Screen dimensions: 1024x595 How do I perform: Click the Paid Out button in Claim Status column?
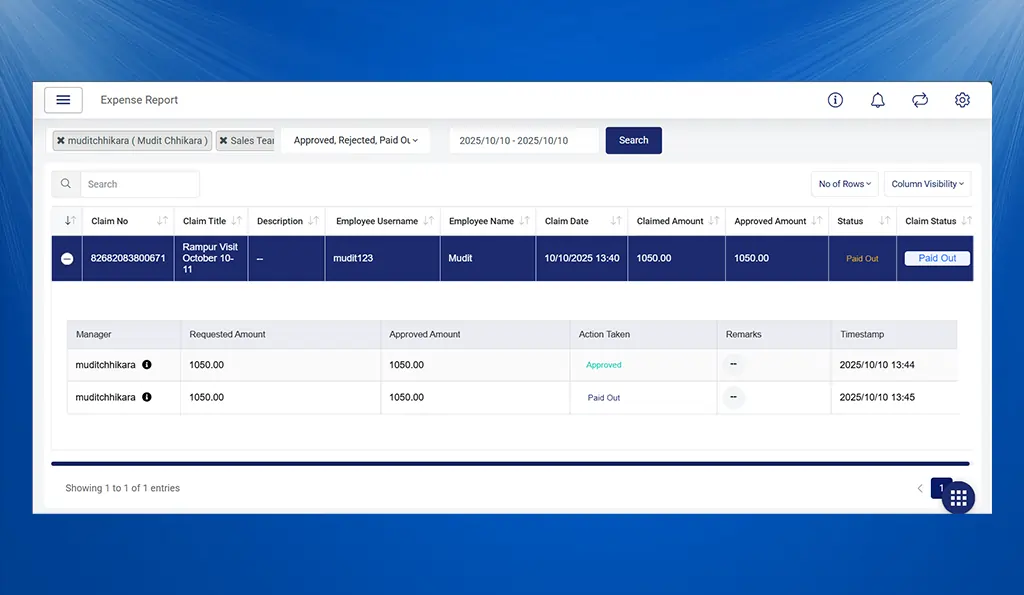point(936,257)
